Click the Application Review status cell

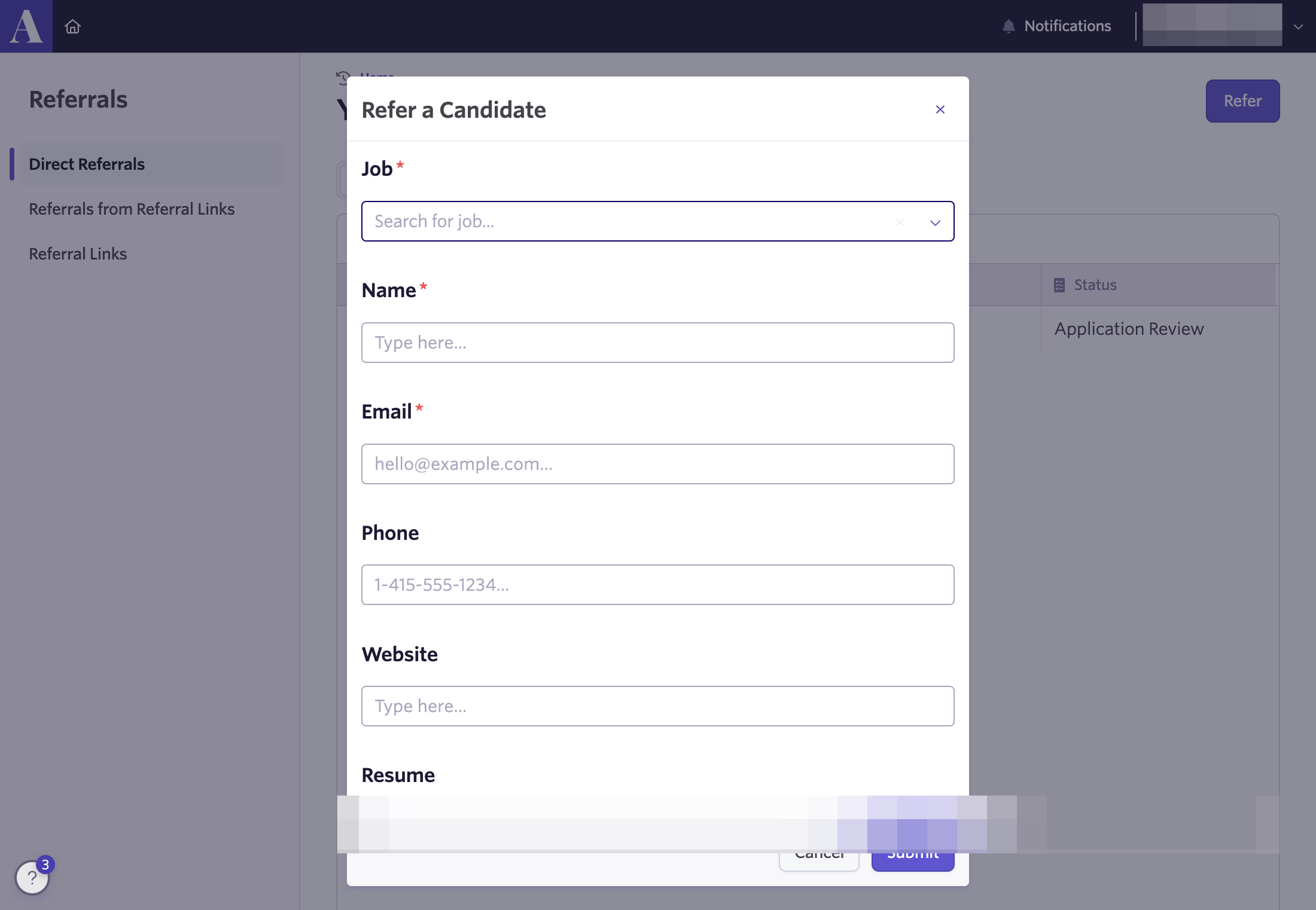click(1129, 329)
